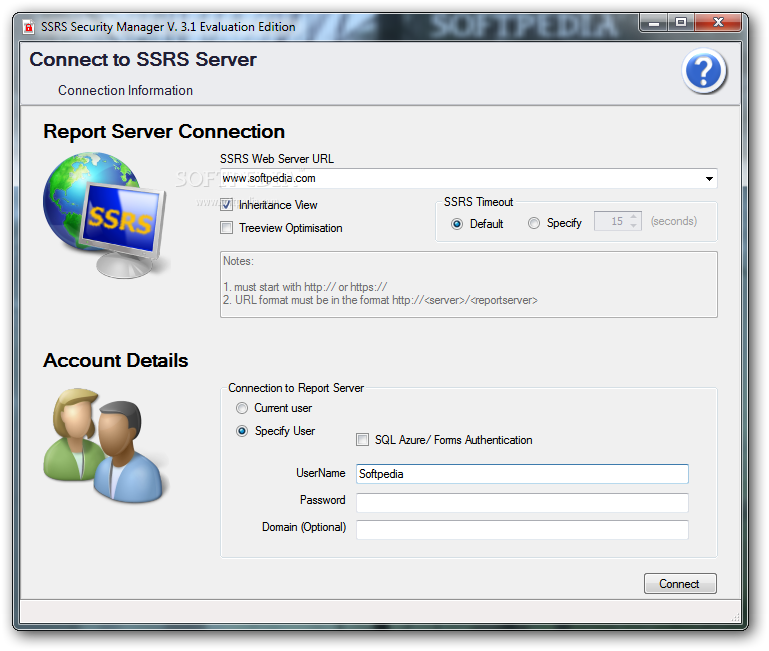
Task: Expand the SSRS Web Server URL dropdown arrow
Action: tap(709, 179)
